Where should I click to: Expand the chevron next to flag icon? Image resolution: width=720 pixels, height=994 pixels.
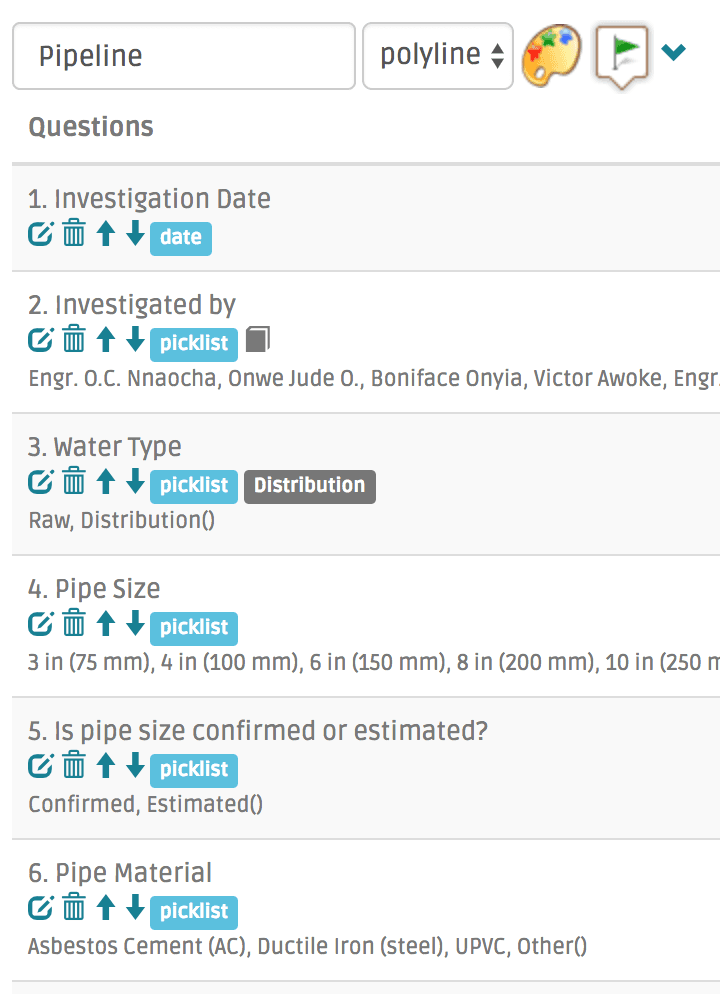pos(674,52)
